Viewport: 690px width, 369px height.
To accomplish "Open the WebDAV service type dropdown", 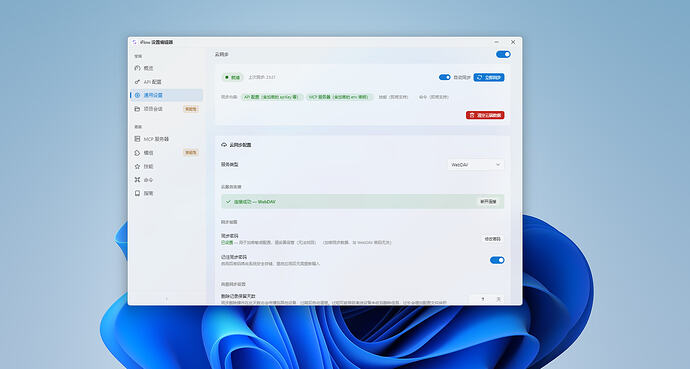I will point(476,164).
